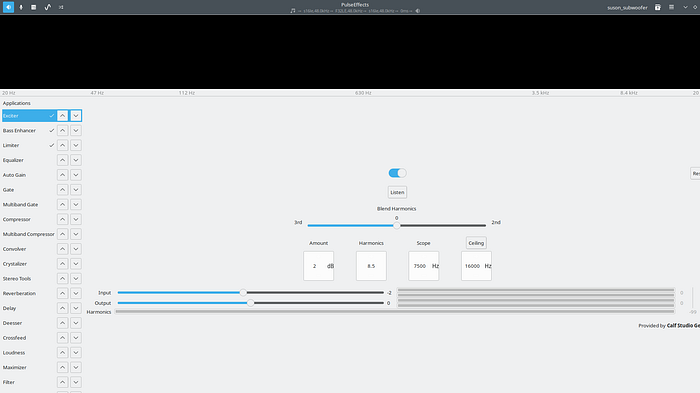Move Exciter up in plugin order
700x393 pixels.
click(x=62, y=116)
